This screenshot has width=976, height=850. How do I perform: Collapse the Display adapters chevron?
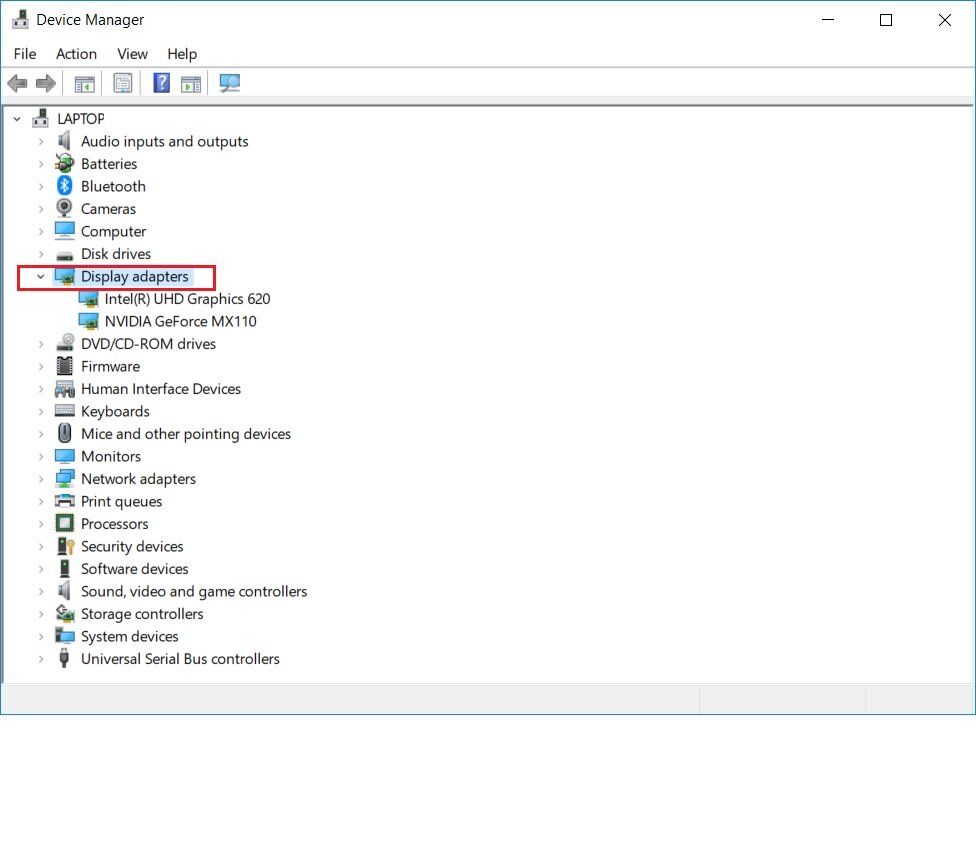click(x=40, y=276)
